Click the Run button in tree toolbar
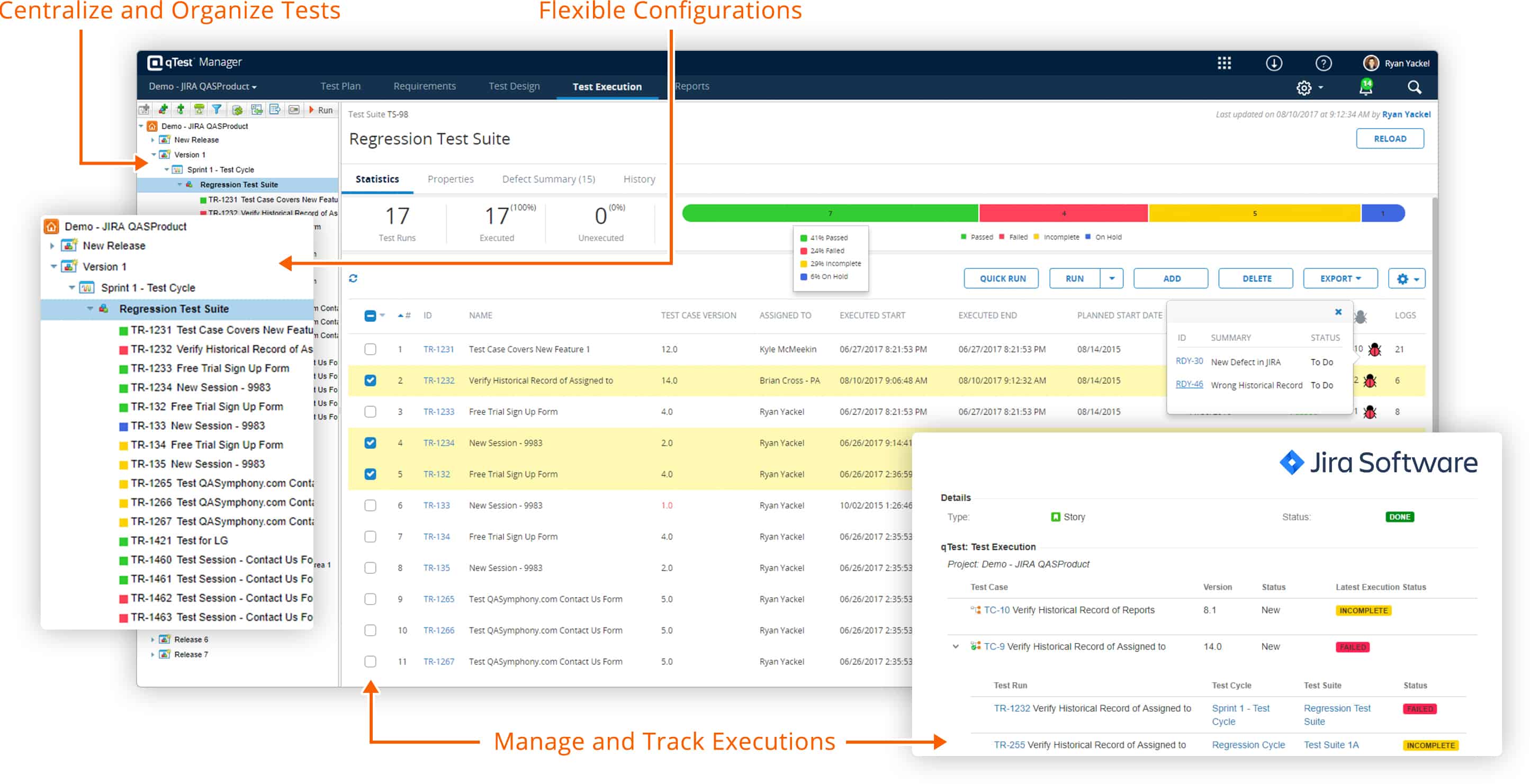This screenshot has width=1530, height=784. (321, 110)
